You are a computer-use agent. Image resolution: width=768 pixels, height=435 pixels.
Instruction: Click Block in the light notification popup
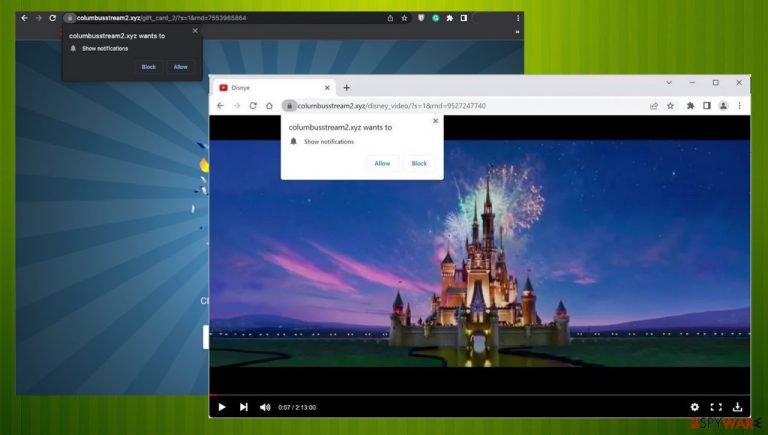point(419,163)
